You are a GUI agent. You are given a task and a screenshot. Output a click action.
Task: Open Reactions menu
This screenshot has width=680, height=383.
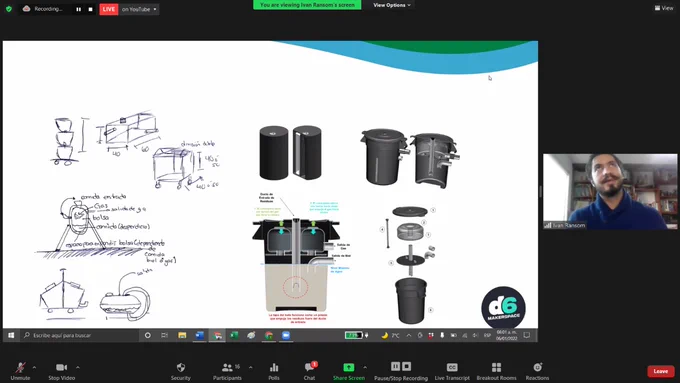coord(537,371)
